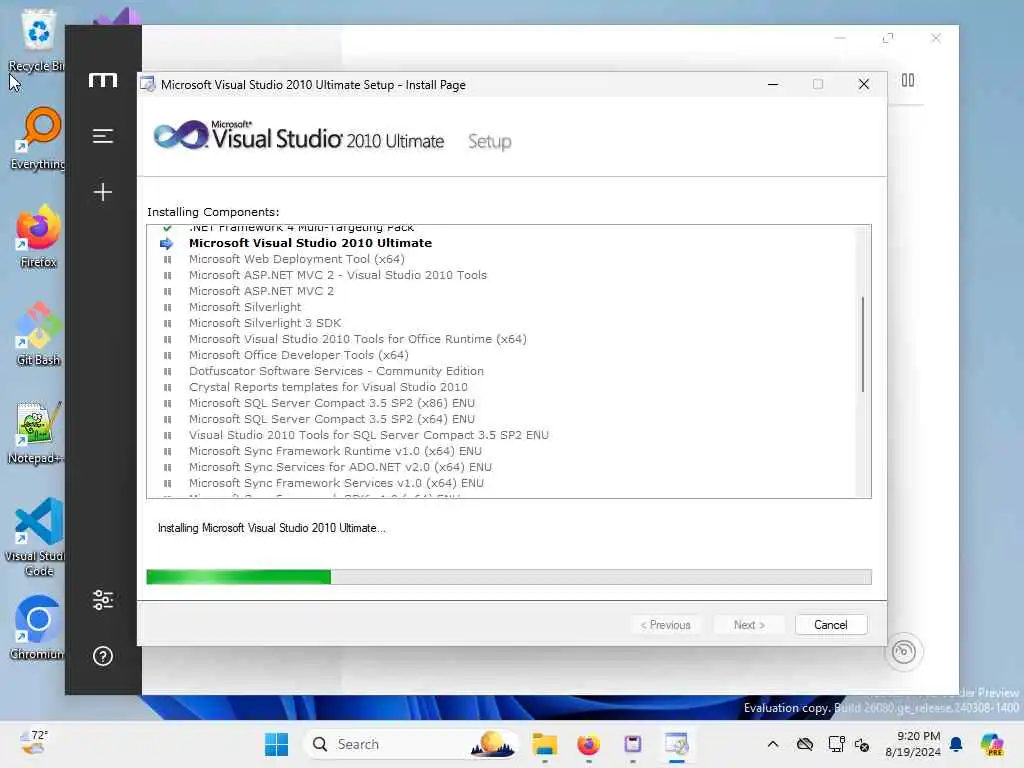Screen dimensions: 1024x768
Task: Open Recycle Bin desktop icon
Action: pyautogui.click(x=37, y=40)
